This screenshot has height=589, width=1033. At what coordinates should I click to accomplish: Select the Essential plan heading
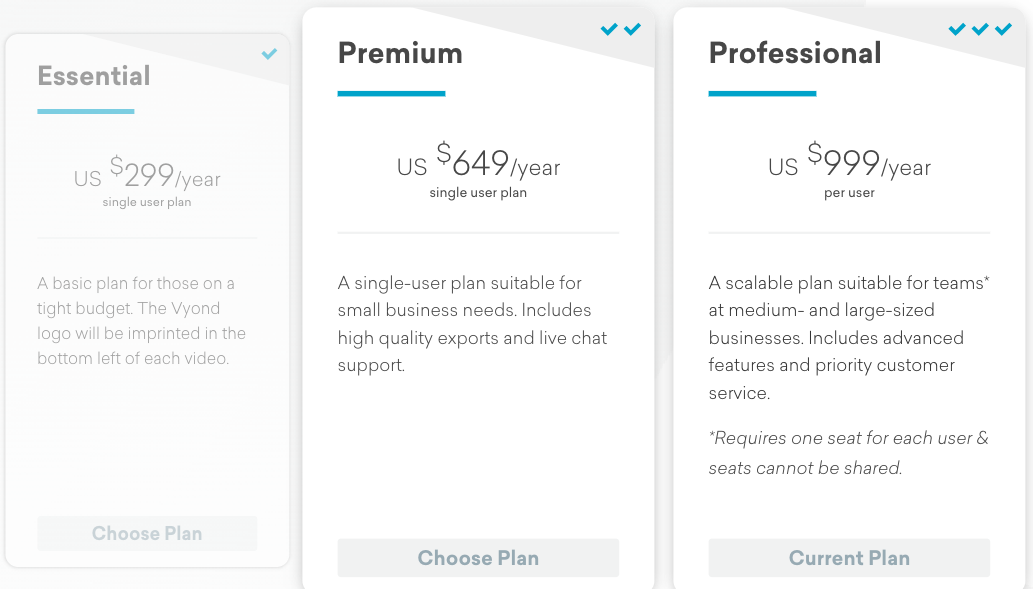click(94, 76)
